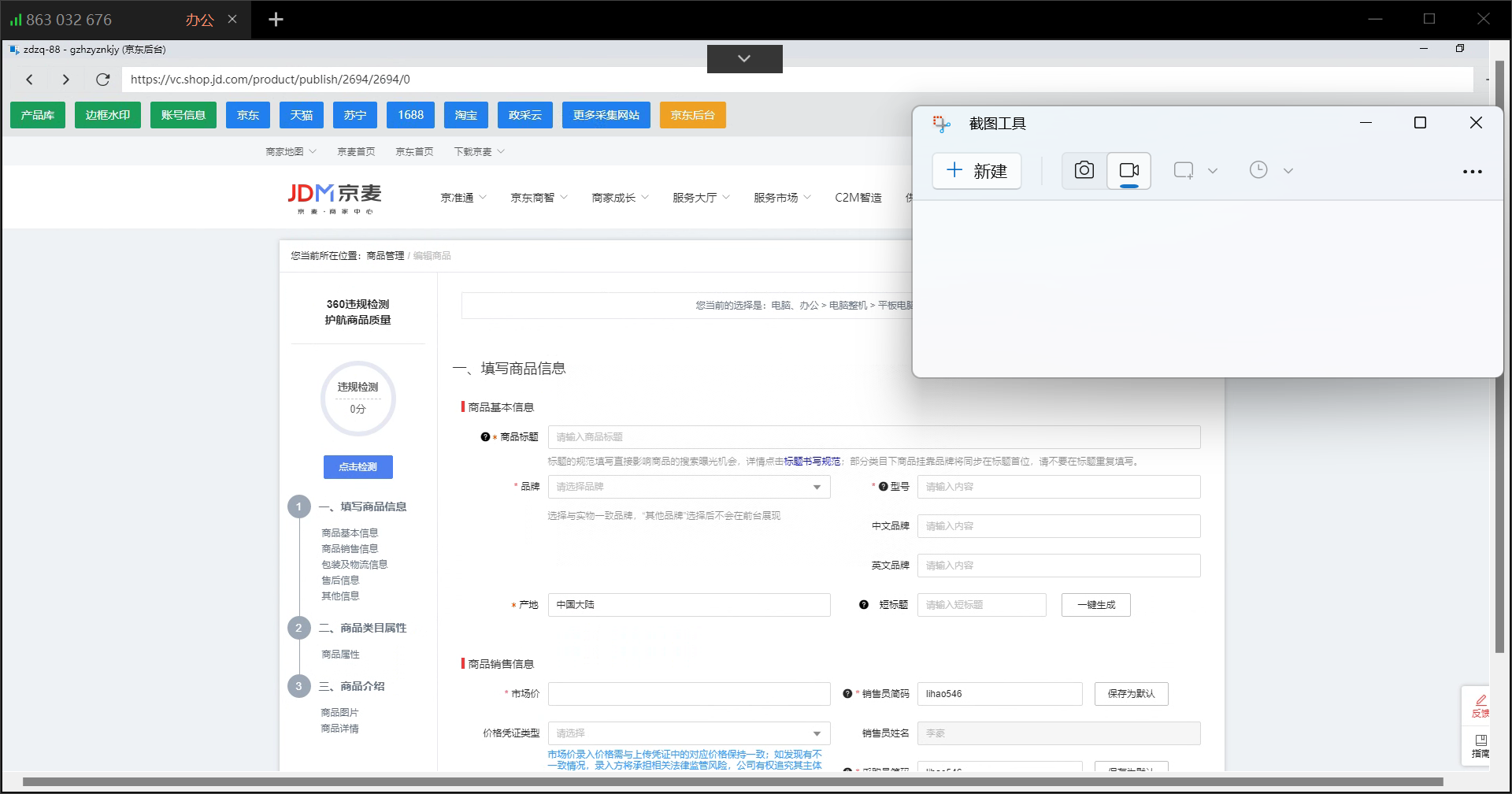Switch Snipping Tool to video record mode
The width and height of the screenshot is (1512, 794).
click(x=1128, y=170)
